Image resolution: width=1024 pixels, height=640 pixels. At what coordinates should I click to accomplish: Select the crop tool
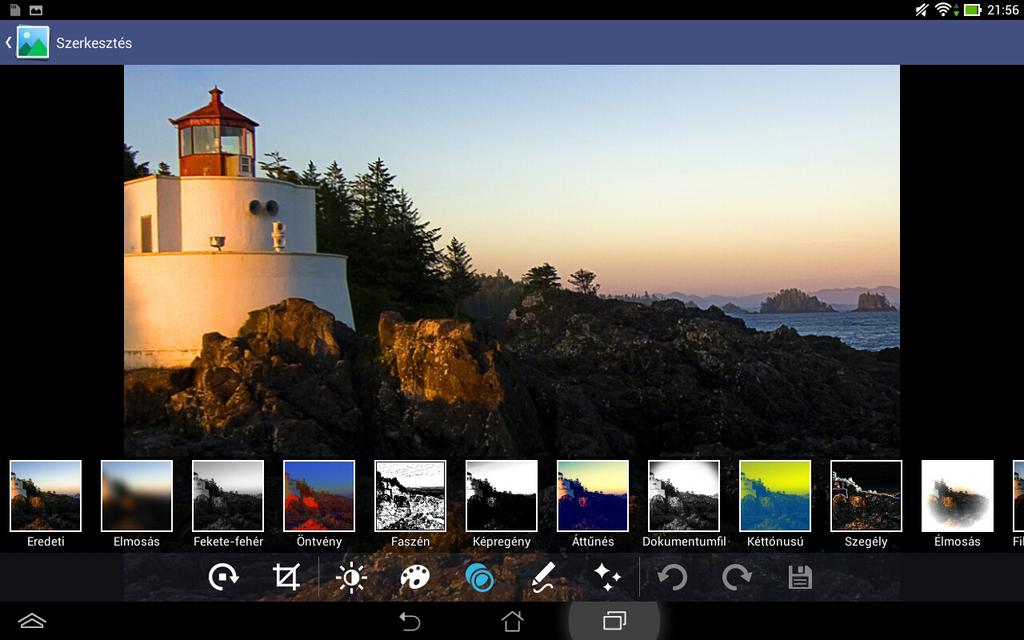point(287,577)
